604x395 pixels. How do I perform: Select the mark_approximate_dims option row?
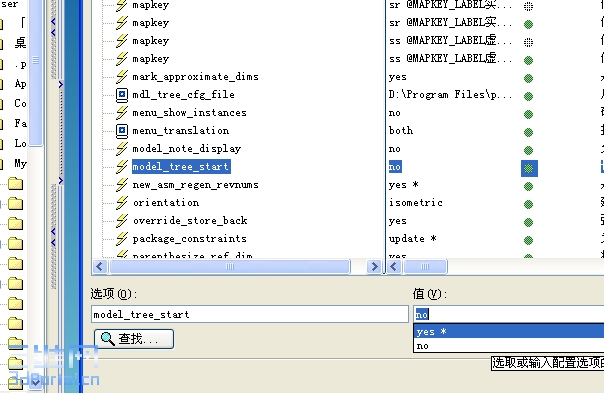195,77
